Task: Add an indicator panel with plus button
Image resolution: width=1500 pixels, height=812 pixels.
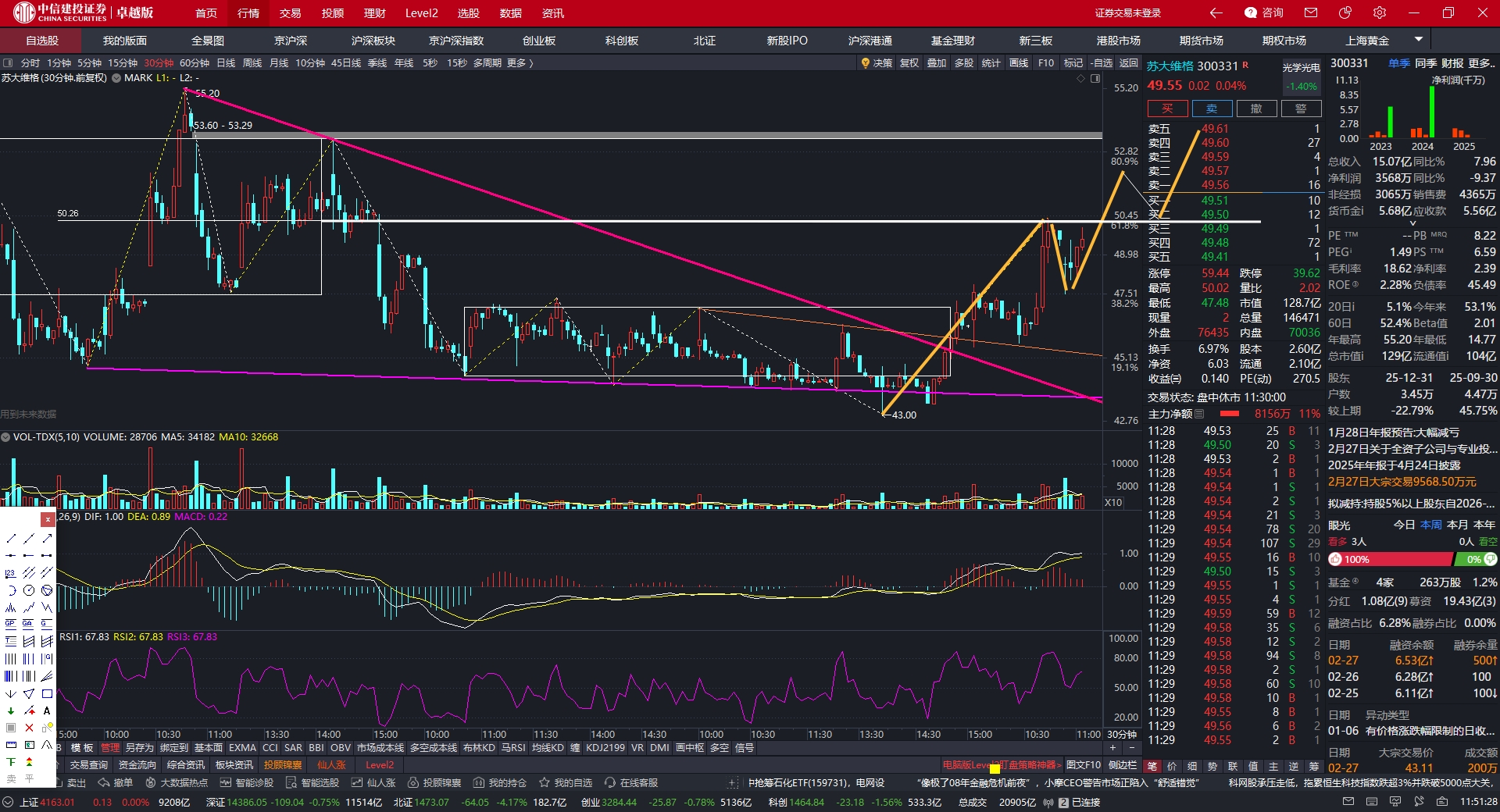Action: [x=1112, y=748]
